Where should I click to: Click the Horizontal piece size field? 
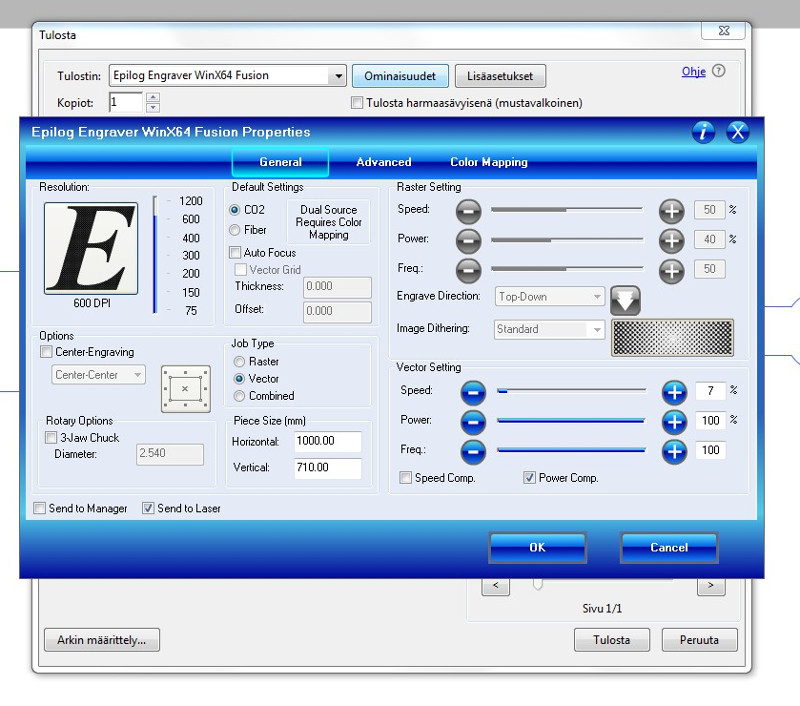pyautogui.click(x=328, y=441)
